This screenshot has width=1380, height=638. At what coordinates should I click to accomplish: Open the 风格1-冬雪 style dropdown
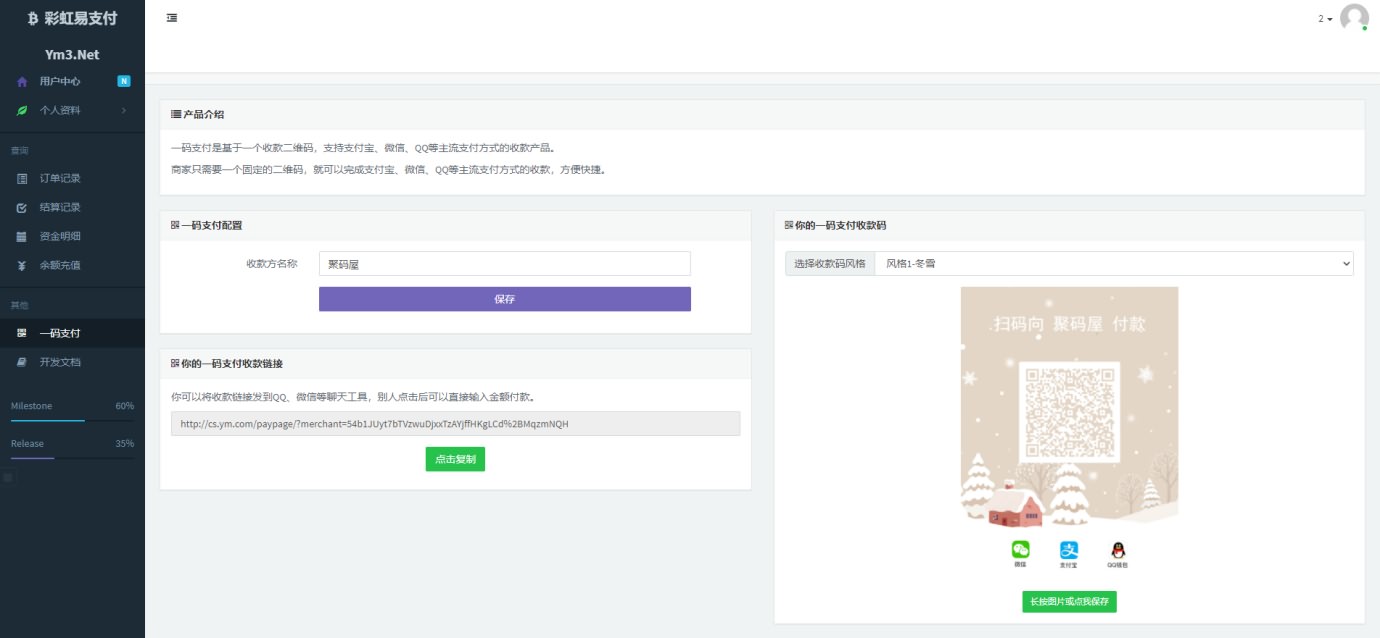1114,264
